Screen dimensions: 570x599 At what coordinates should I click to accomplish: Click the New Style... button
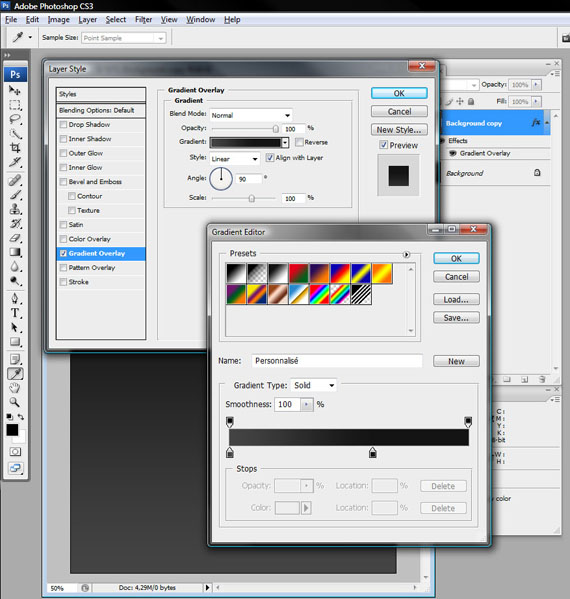399,130
